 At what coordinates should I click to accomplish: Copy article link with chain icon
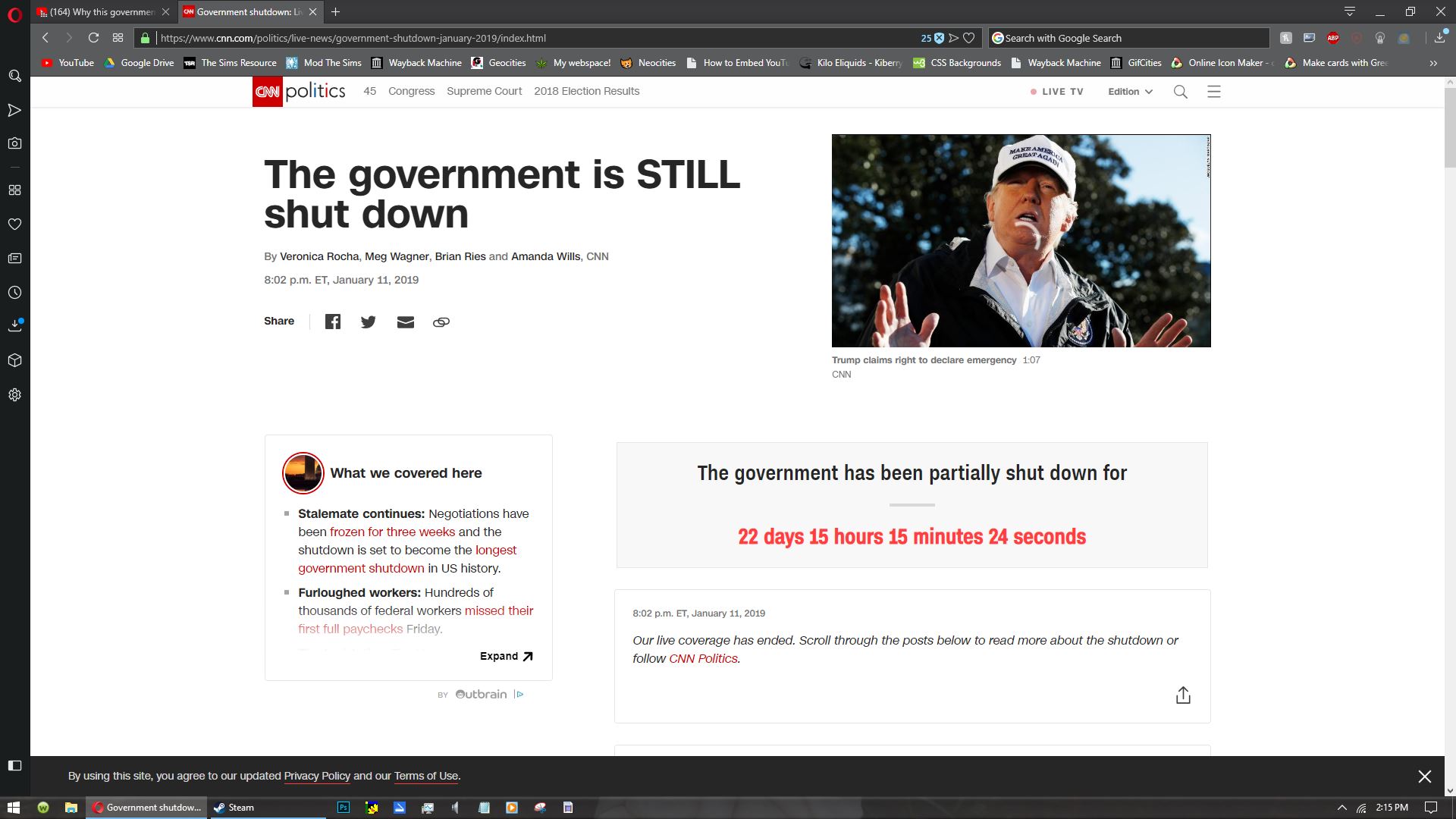441,322
